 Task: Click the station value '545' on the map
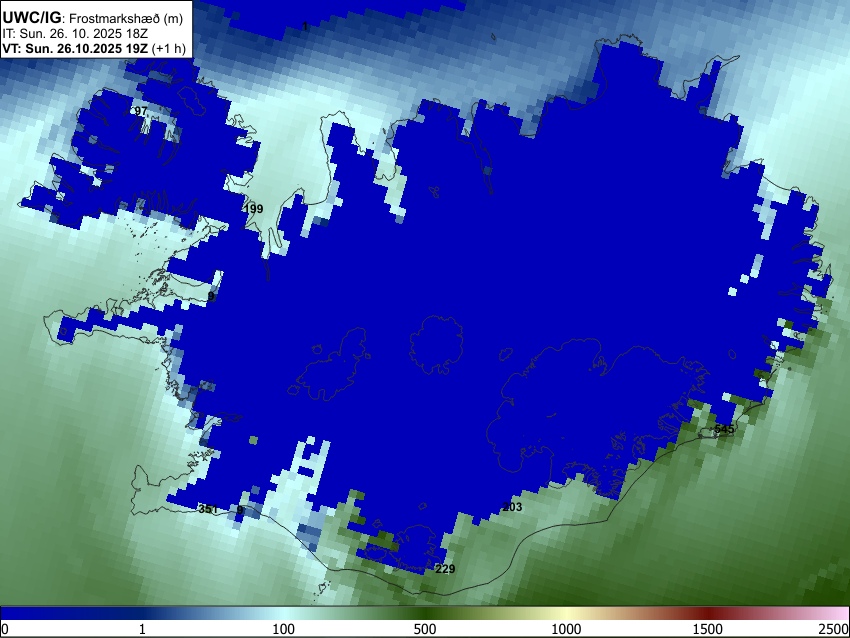click(724, 429)
